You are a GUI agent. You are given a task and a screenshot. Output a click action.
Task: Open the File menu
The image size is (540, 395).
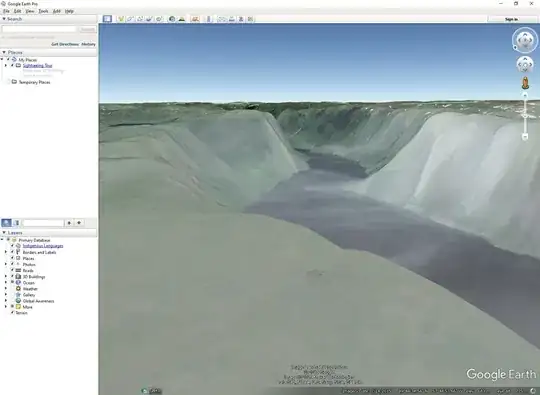click(6, 11)
